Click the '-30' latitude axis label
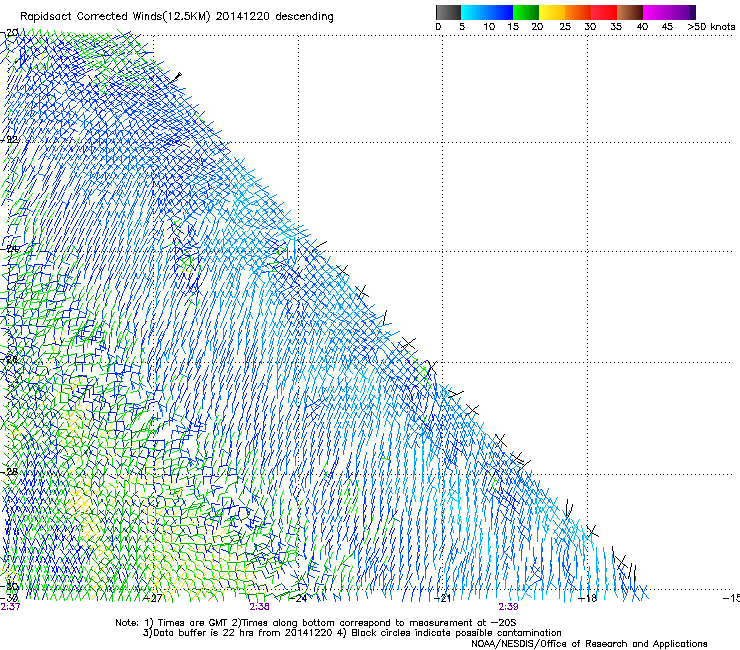Viewport: 740px width, 650px height. 9,586
